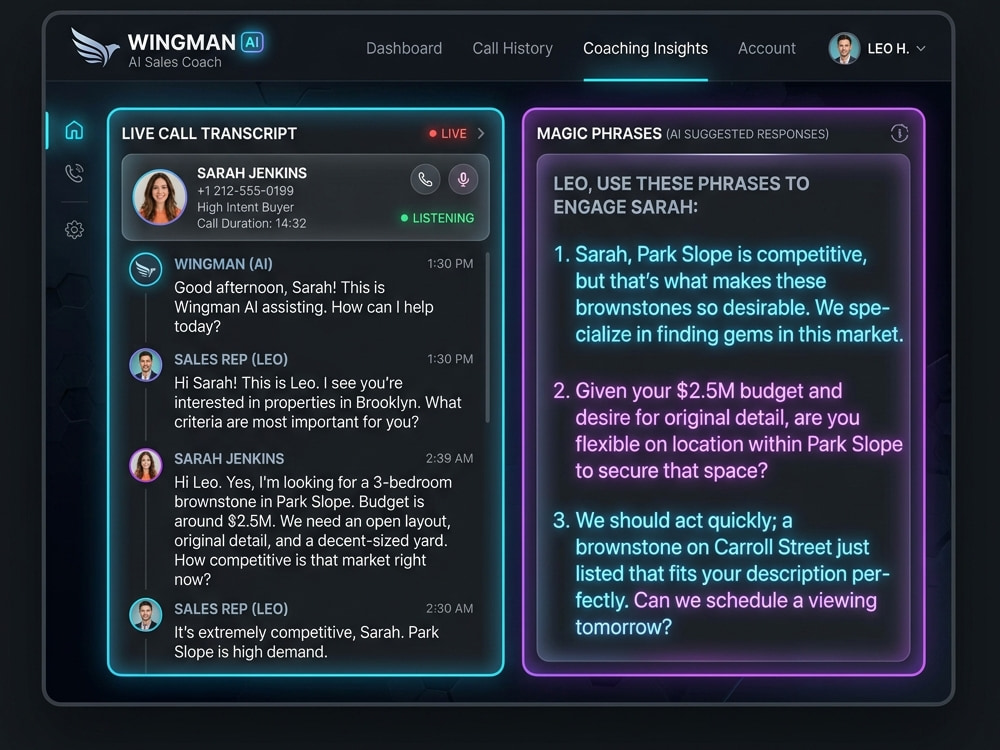Click Leo's avatar on the 1:30 PM message

point(145,365)
